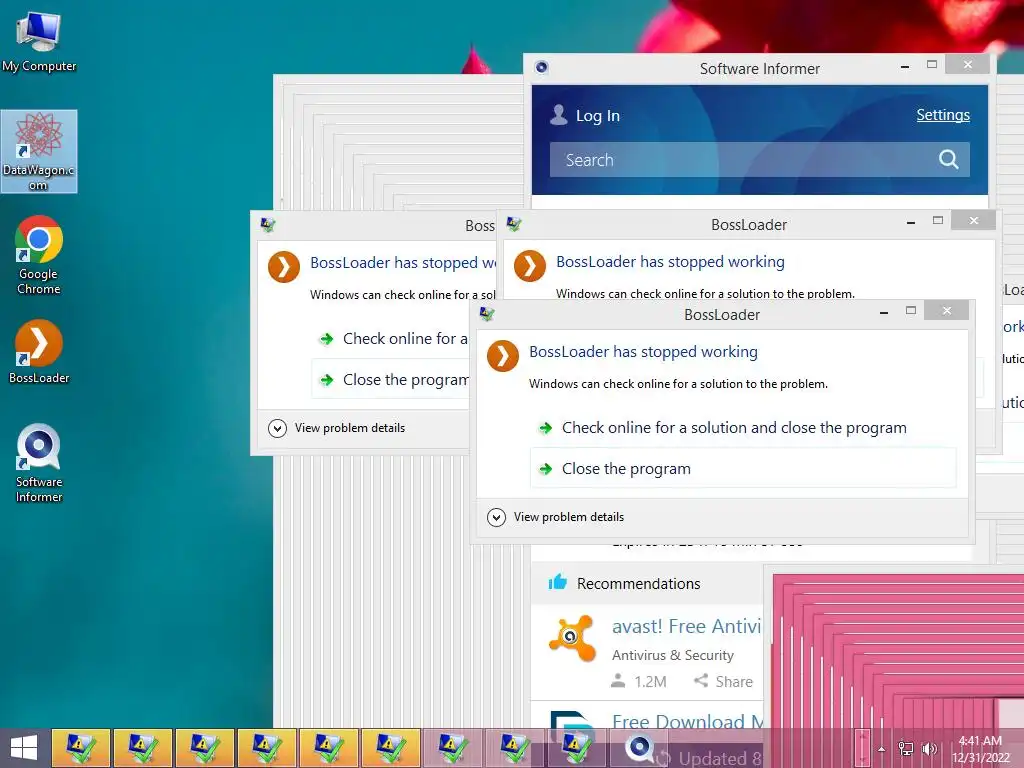1024x768 pixels.
Task: Click the Antivirus & Security category text
Action: [x=673, y=655]
